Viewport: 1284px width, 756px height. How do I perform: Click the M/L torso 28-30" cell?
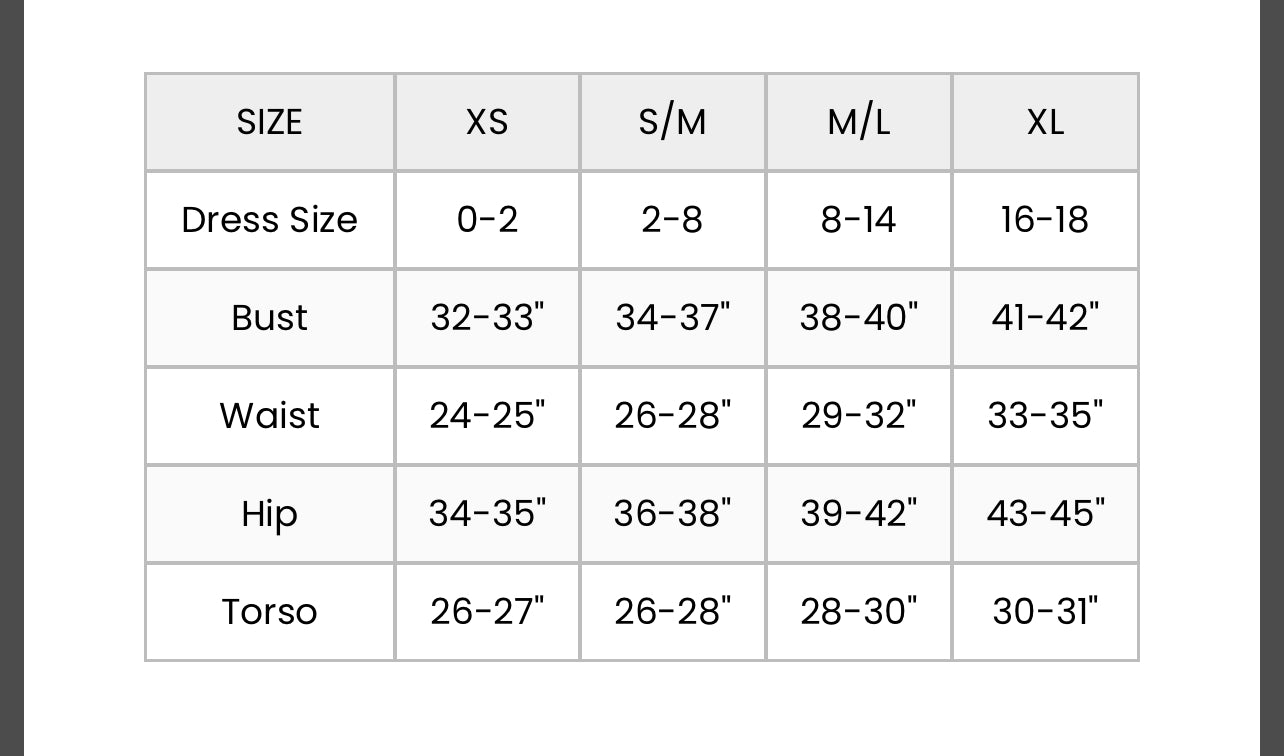[859, 612]
